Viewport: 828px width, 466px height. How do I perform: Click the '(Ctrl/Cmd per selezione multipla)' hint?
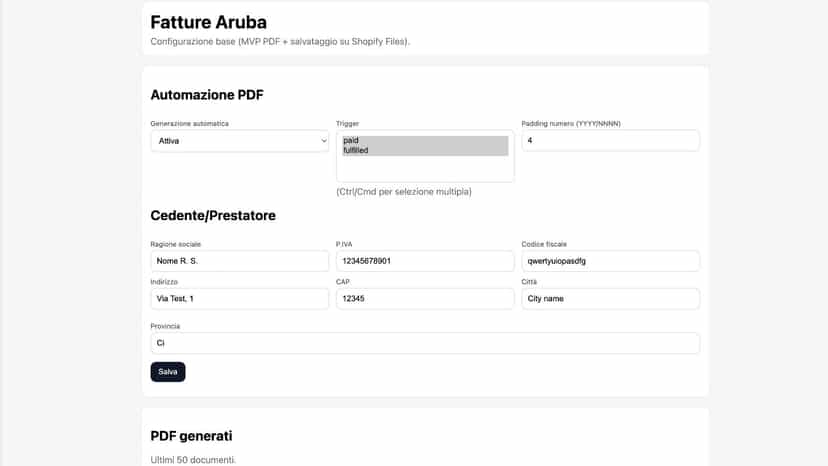click(x=404, y=192)
